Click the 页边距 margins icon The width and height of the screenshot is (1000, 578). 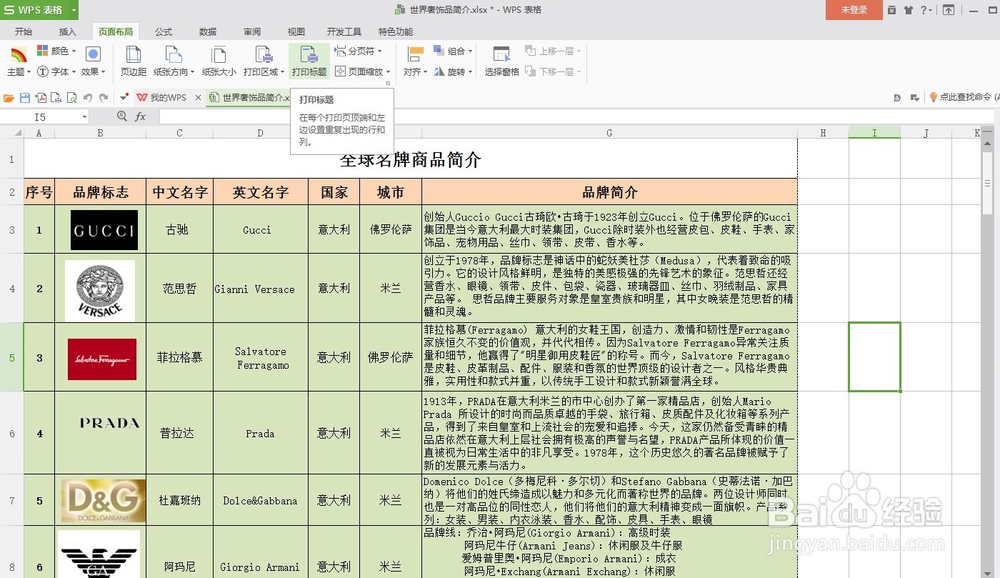133,56
